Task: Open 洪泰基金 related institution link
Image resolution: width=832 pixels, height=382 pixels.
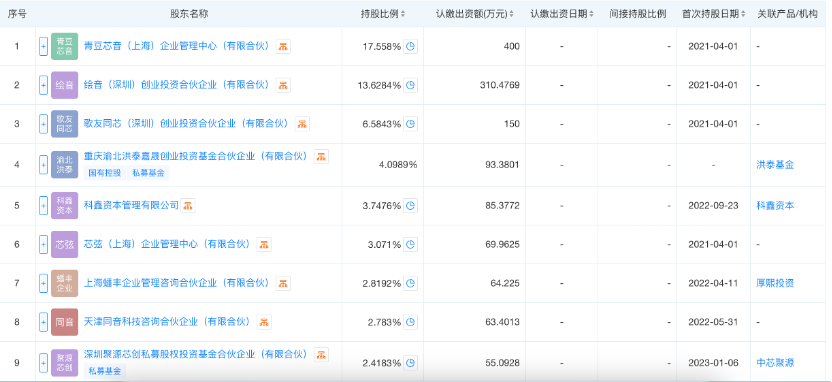Action: pos(775,165)
